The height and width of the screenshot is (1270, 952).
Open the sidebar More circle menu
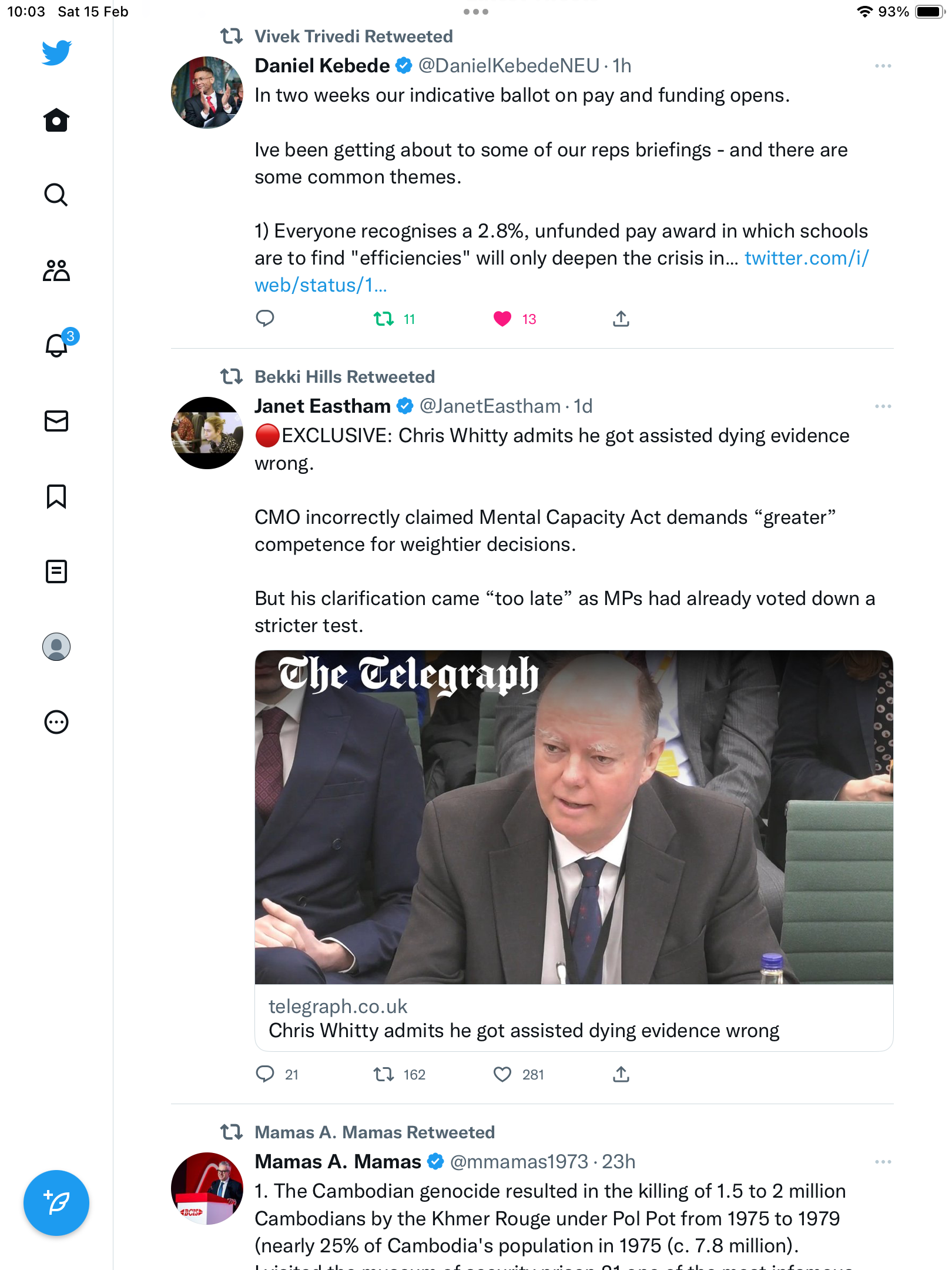tap(56, 722)
